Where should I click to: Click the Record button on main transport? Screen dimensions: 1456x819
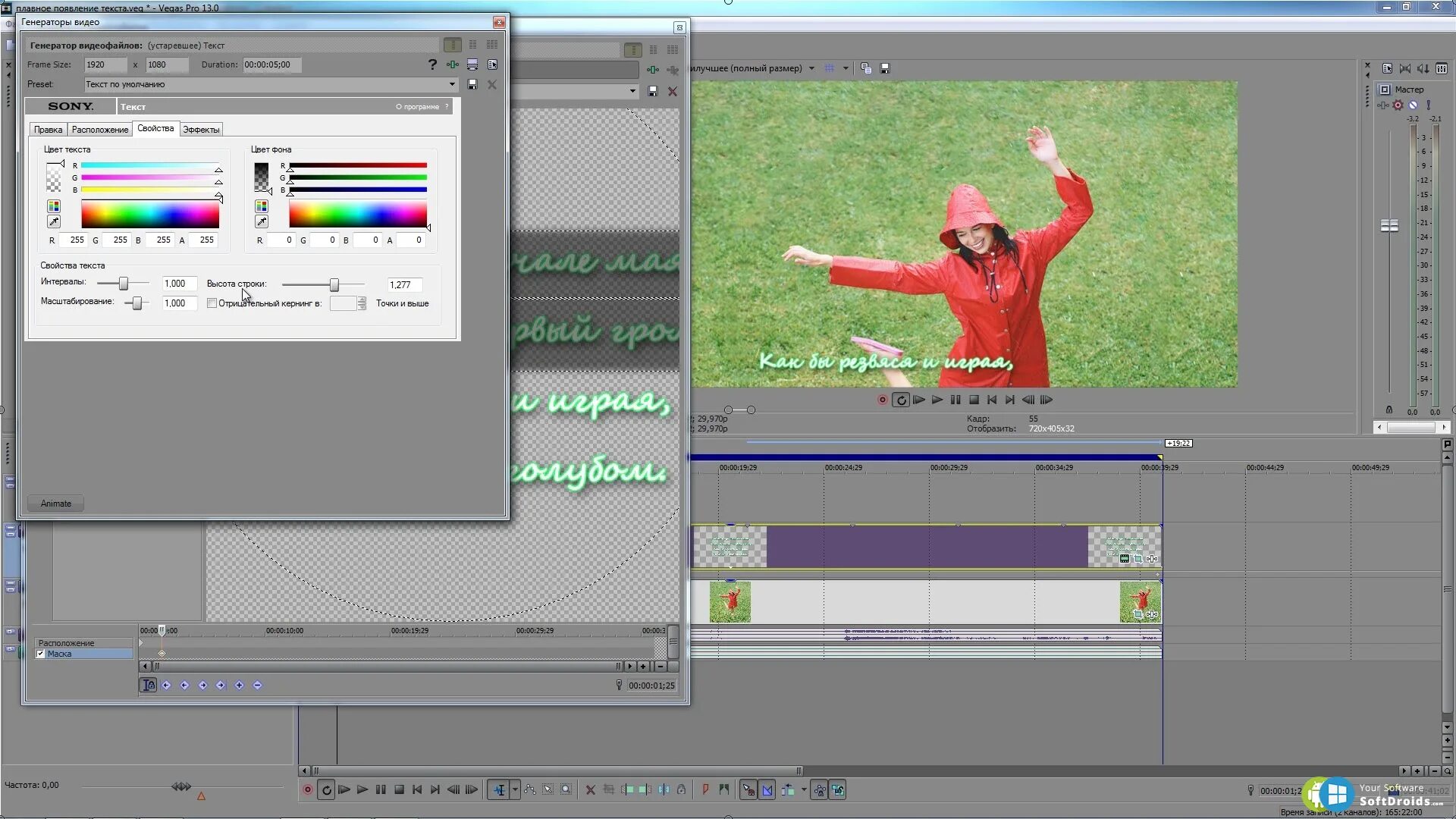tap(308, 789)
